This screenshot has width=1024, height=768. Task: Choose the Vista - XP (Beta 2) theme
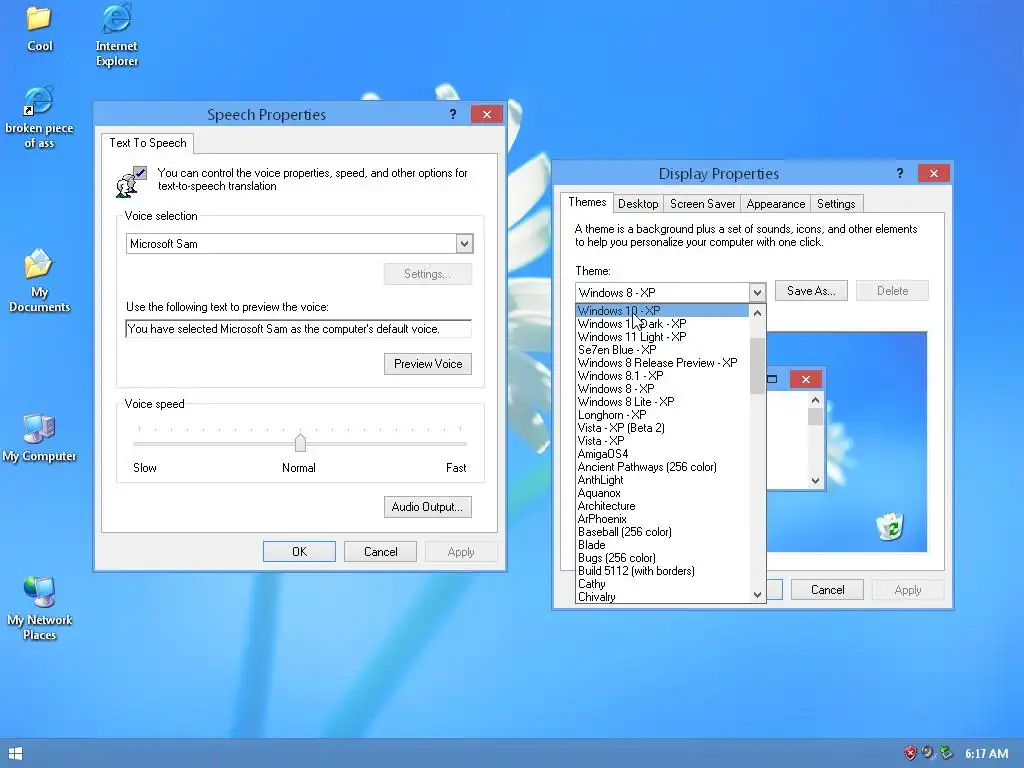pos(662,428)
